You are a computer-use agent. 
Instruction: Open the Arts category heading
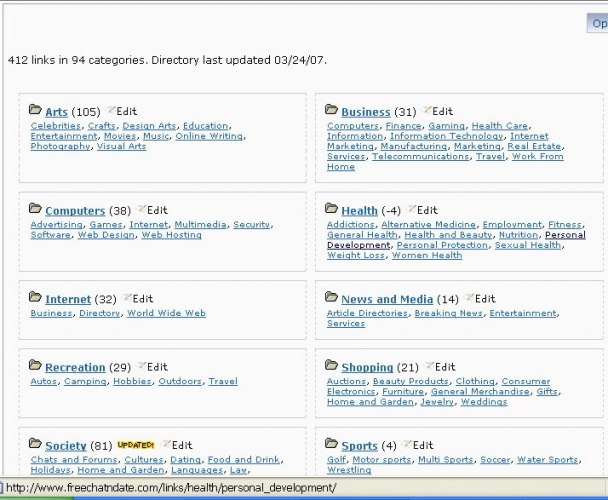[56, 112]
